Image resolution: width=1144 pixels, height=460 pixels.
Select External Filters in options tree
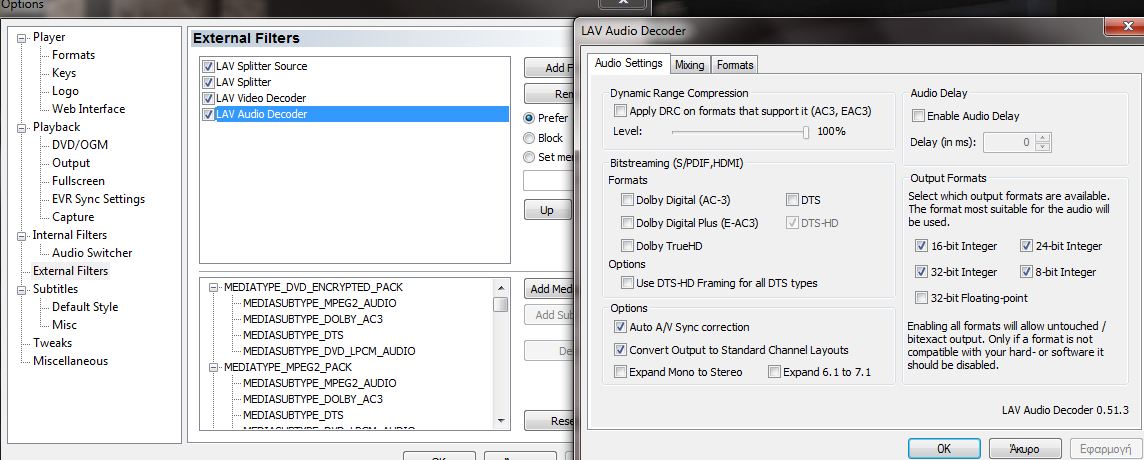point(71,271)
